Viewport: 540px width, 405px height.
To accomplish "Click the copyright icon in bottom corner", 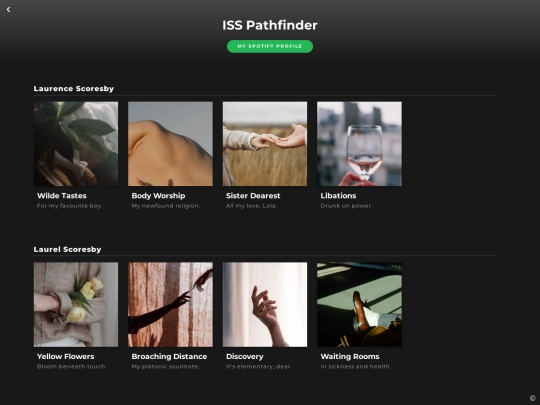I will point(532,398).
